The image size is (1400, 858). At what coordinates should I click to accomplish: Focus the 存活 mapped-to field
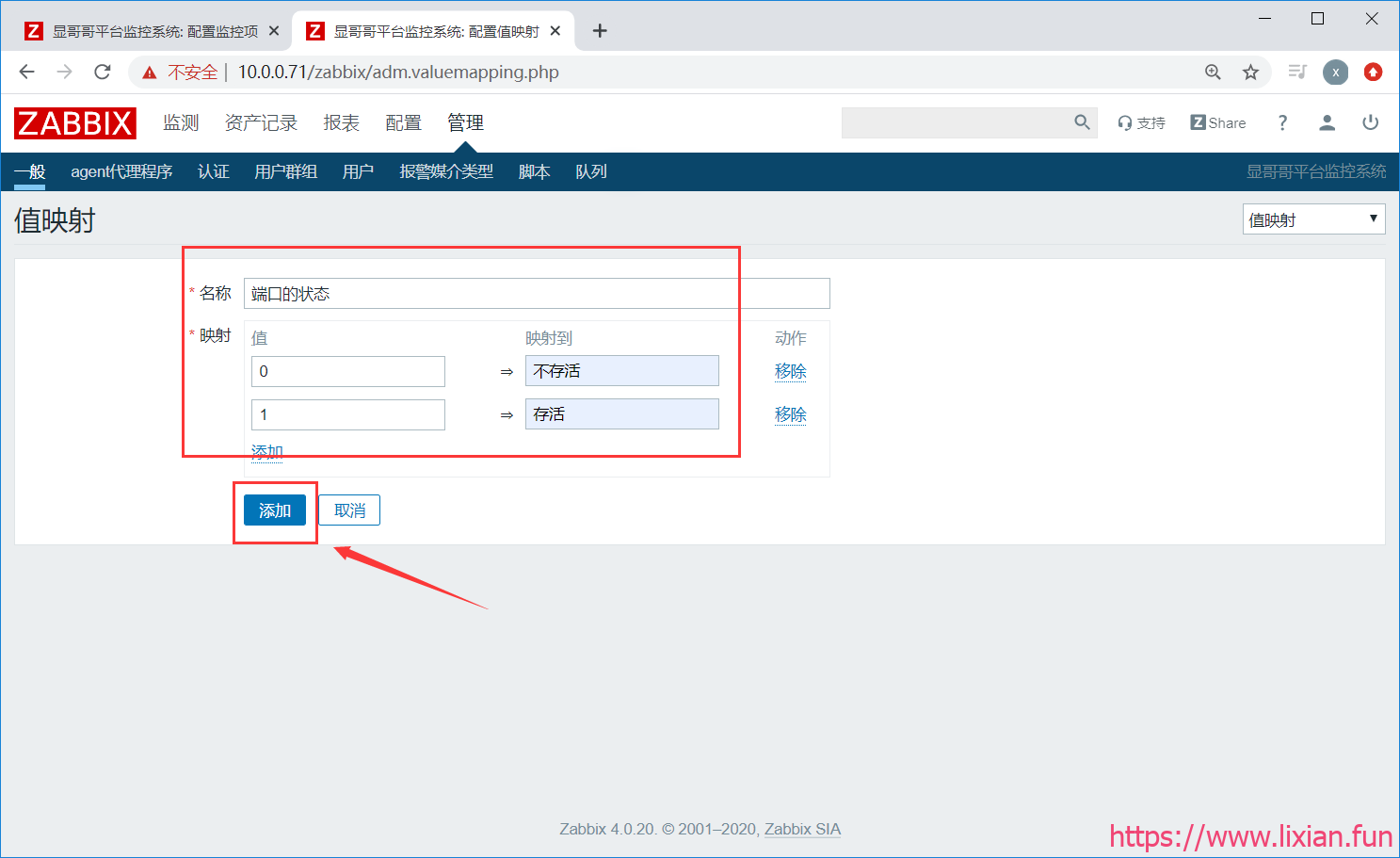621,414
